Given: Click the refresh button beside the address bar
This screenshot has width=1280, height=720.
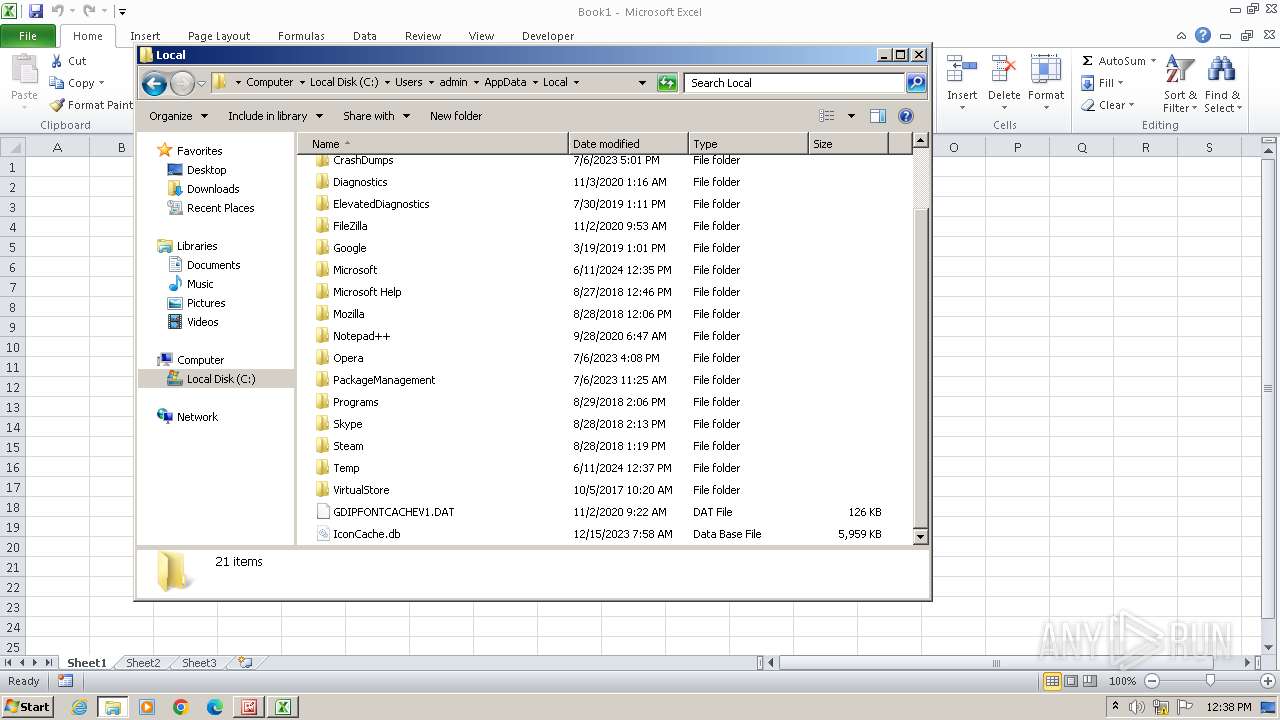Looking at the screenshot, I should (667, 83).
